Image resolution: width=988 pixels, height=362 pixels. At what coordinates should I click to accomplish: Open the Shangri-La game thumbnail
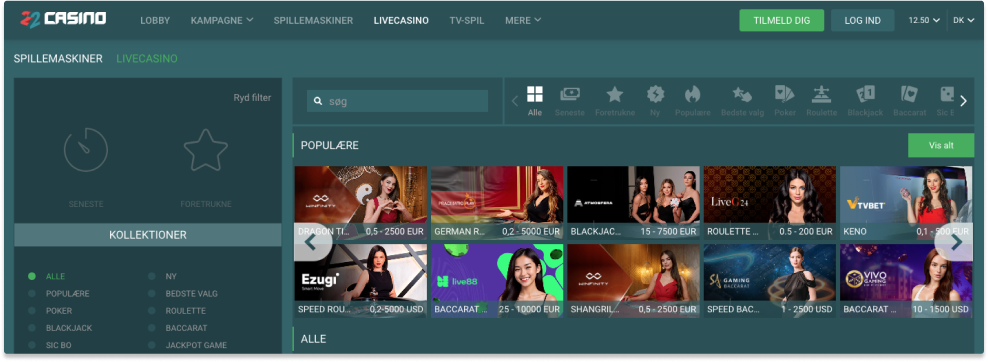pyautogui.click(x=633, y=281)
